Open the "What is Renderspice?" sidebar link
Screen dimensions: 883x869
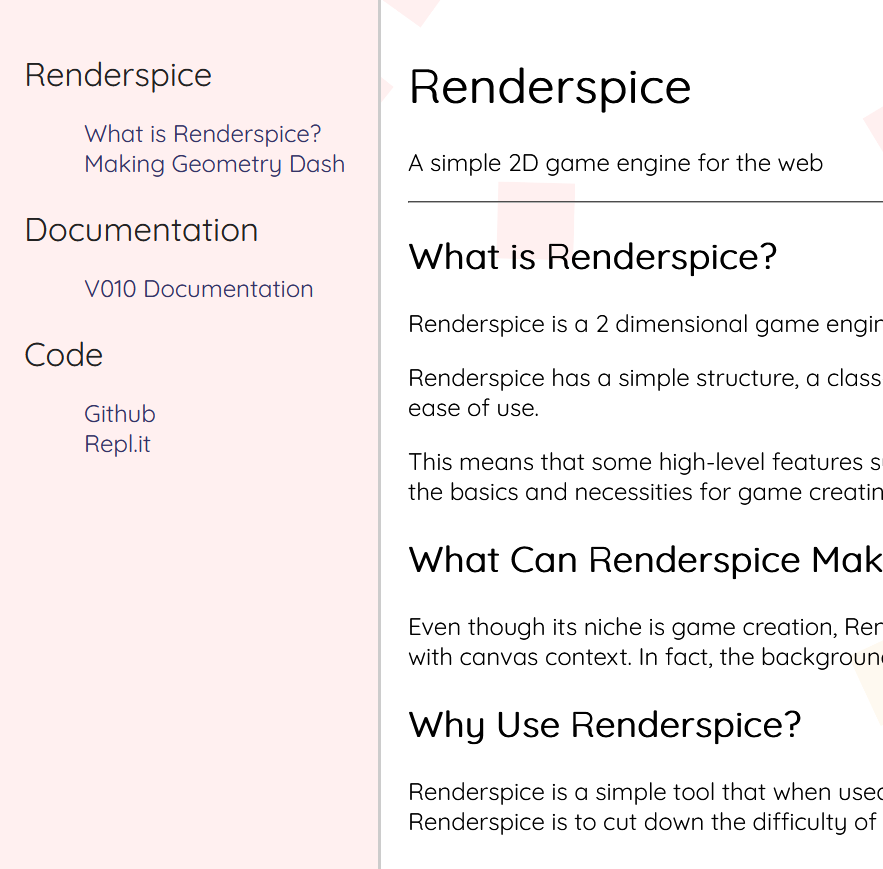[202, 133]
